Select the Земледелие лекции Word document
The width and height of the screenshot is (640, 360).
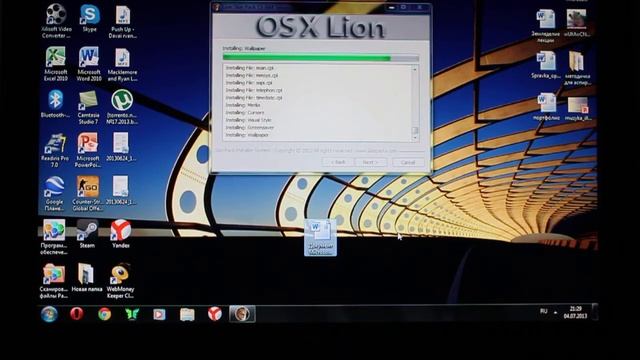click(x=546, y=27)
